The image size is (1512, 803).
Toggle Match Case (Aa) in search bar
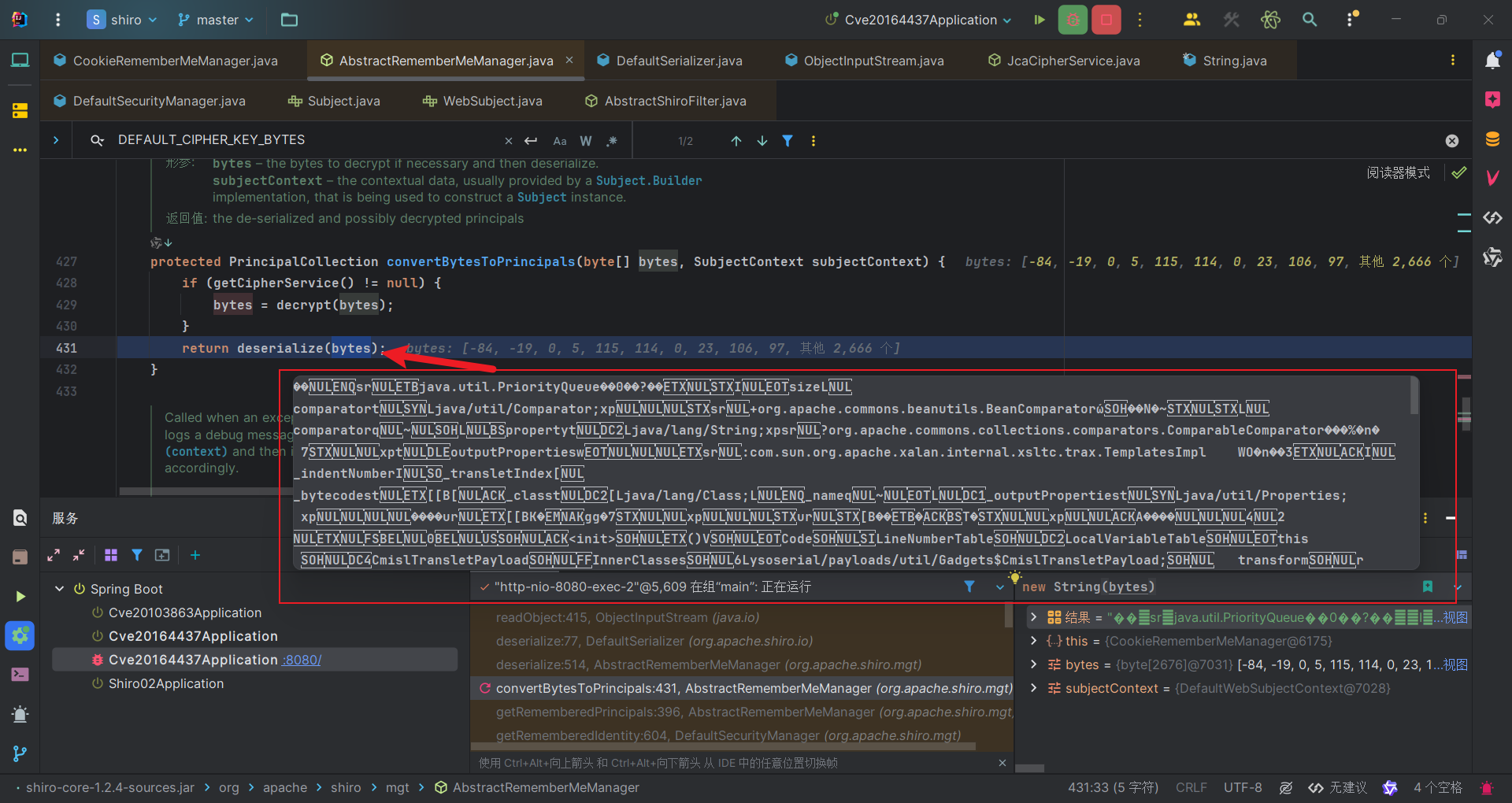pyautogui.click(x=560, y=141)
